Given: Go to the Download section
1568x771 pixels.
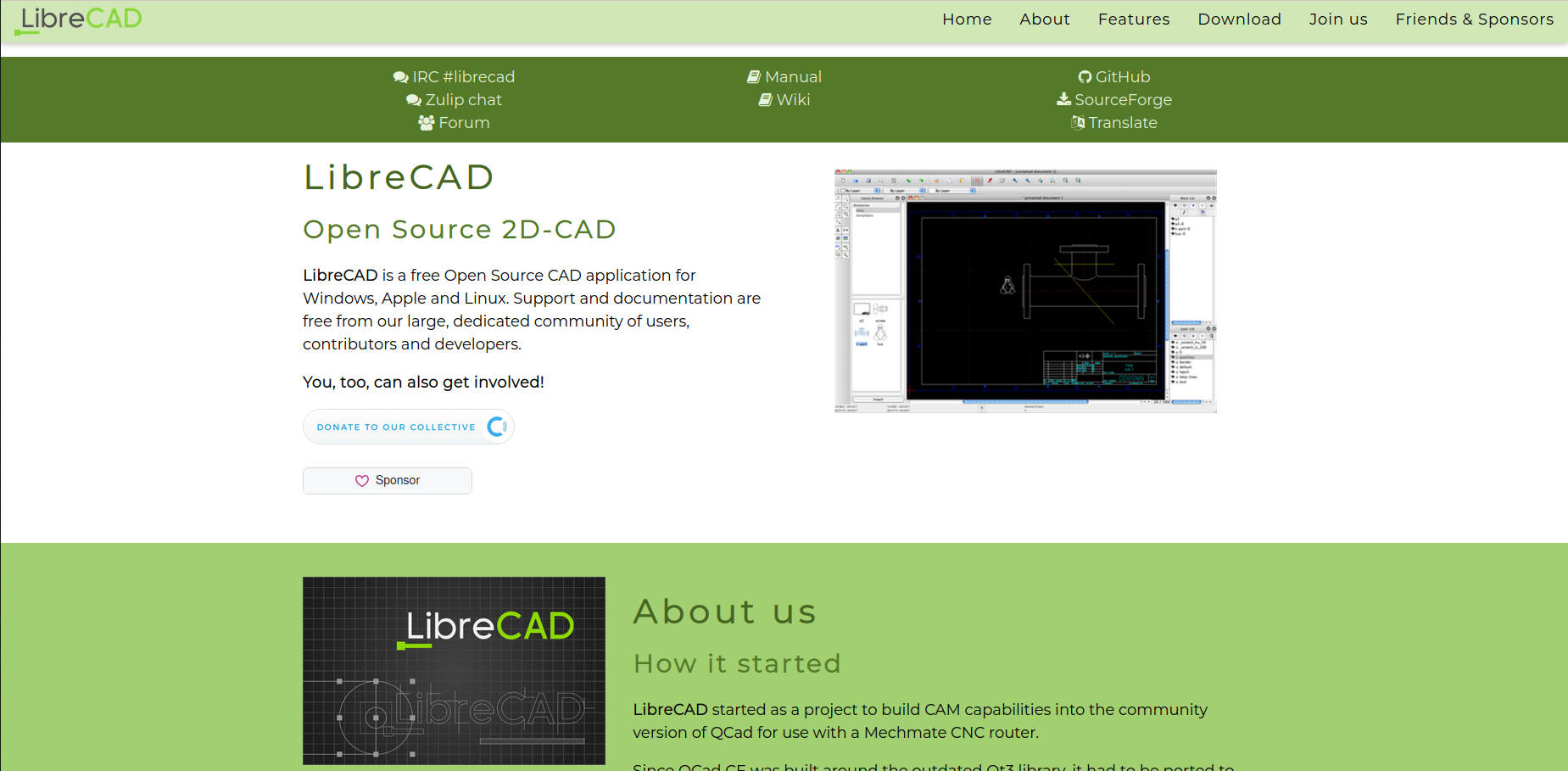Looking at the screenshot, I should 1239,19.
